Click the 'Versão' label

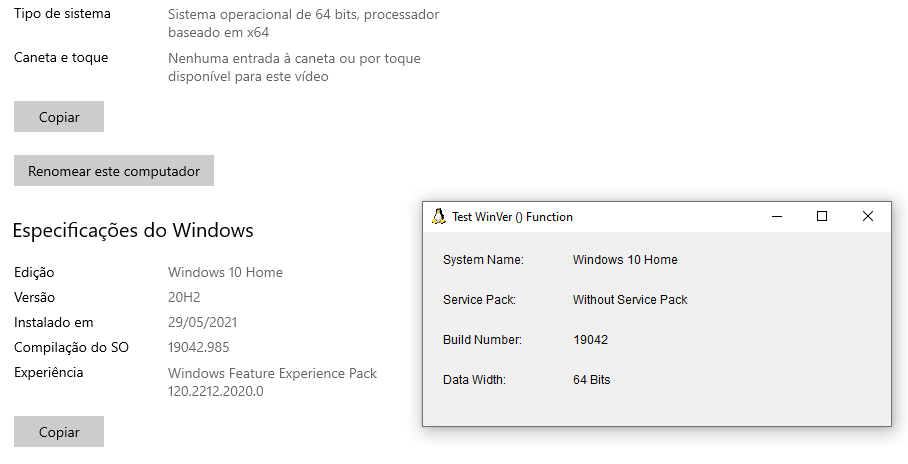pyautogui.click(x=35, y=297)
